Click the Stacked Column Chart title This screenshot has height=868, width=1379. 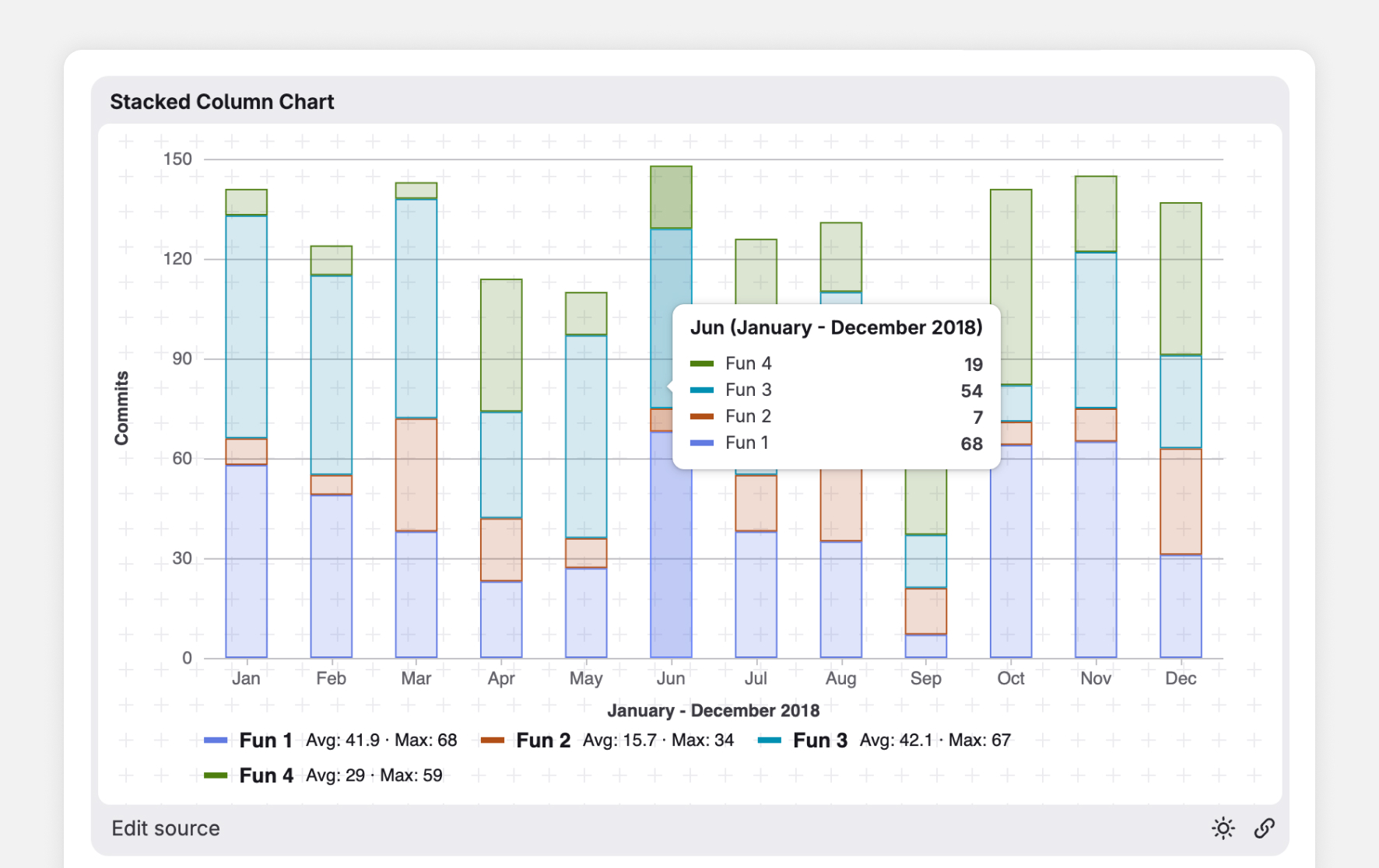pyautogui.click(x=222, y=102)
